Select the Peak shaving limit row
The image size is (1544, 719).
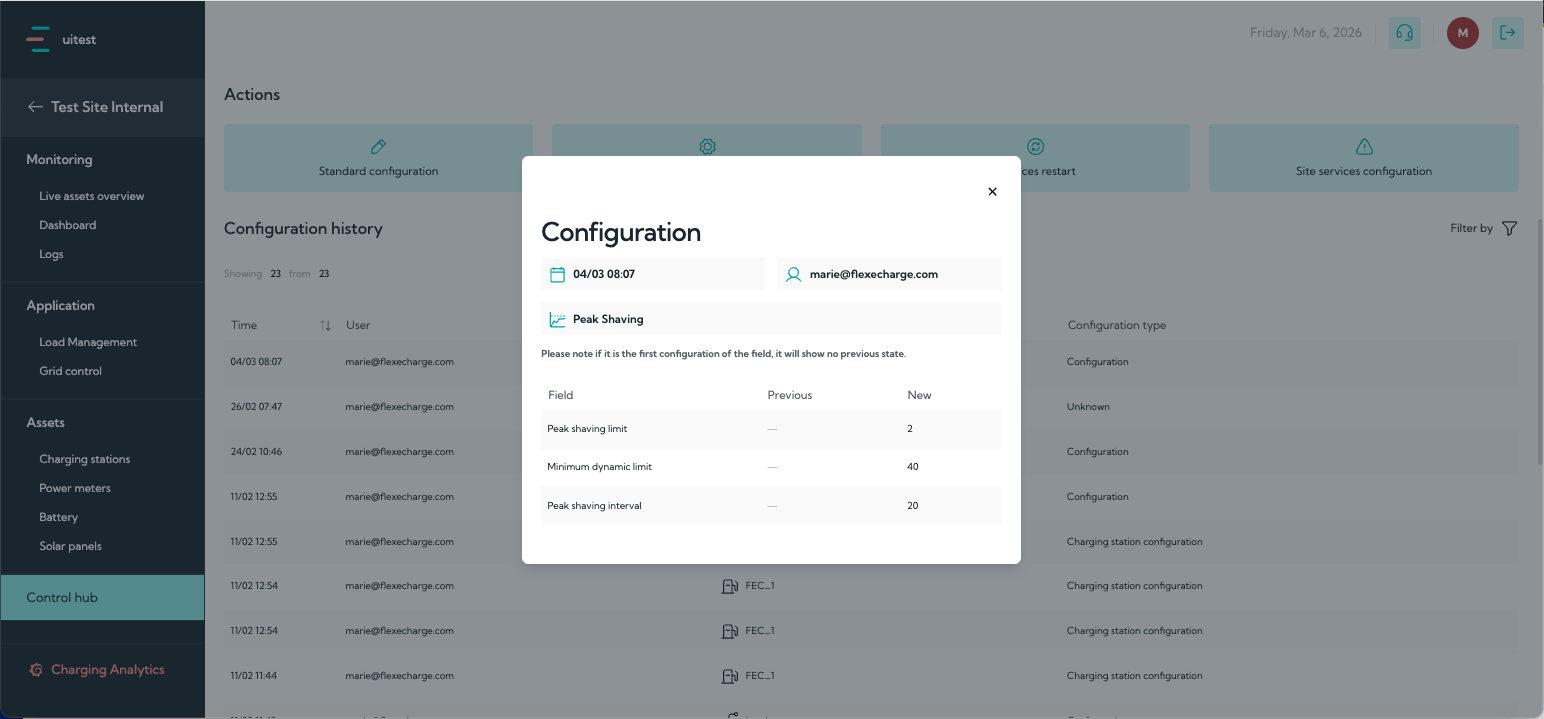771,429
